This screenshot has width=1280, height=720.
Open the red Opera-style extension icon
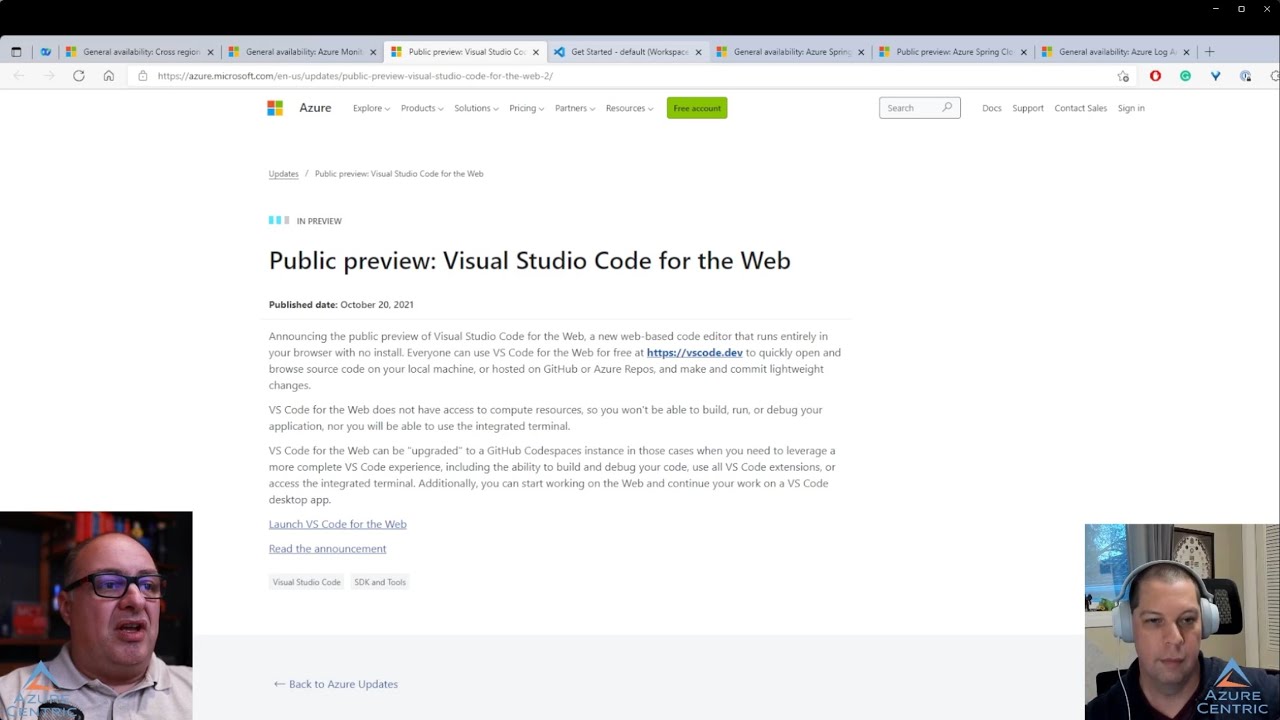click(x=1155, y=76)
